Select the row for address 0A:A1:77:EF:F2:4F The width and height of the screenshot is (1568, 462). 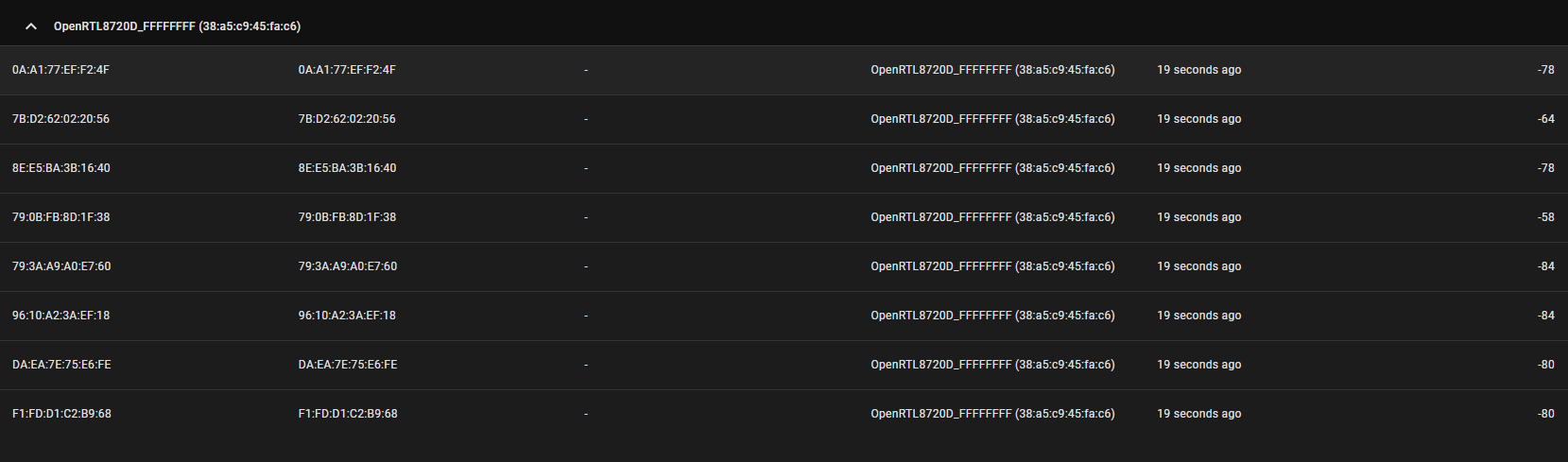(60, 70)
